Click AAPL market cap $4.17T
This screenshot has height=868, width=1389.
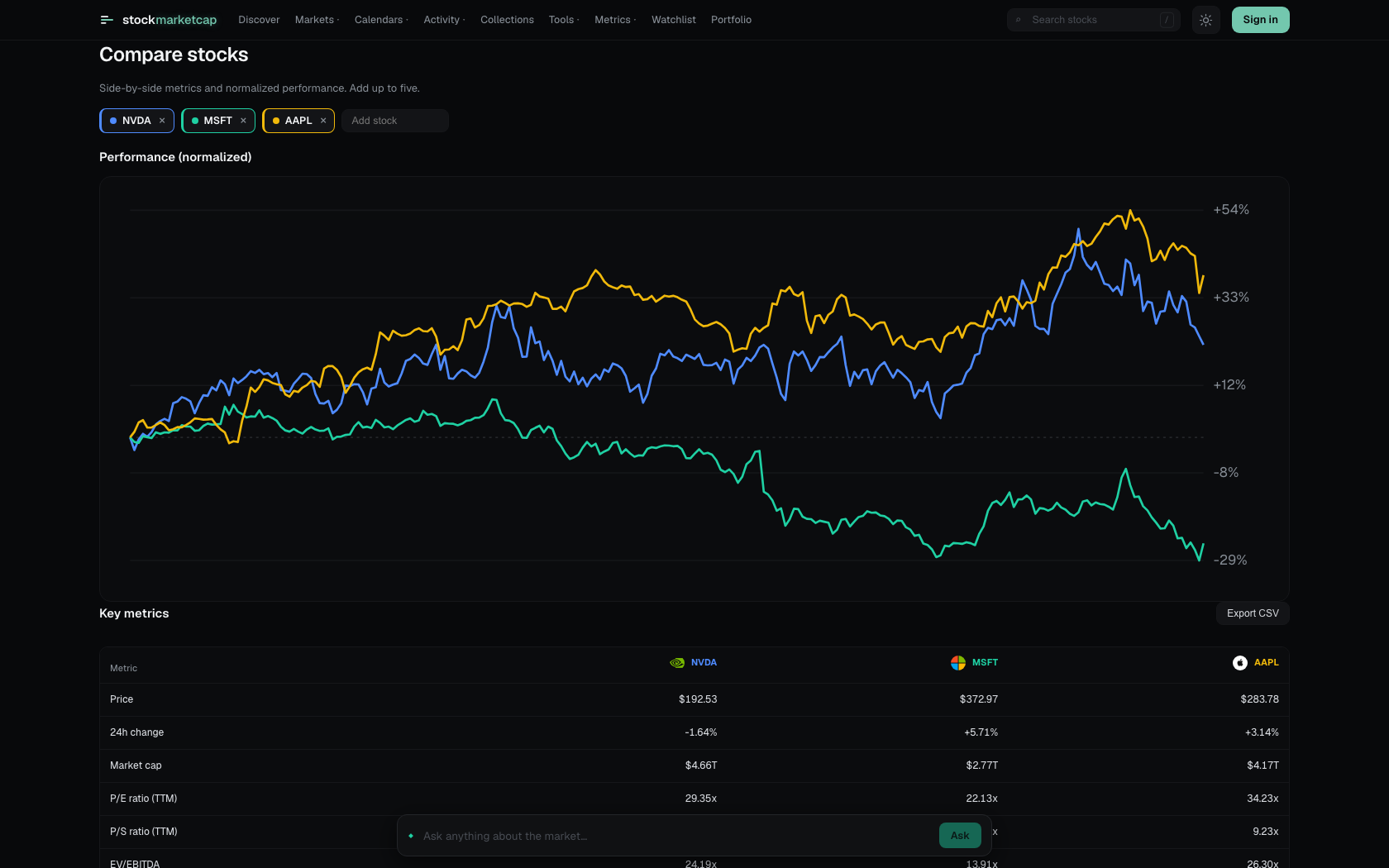pyautogui.click(x=1263, y=765)
